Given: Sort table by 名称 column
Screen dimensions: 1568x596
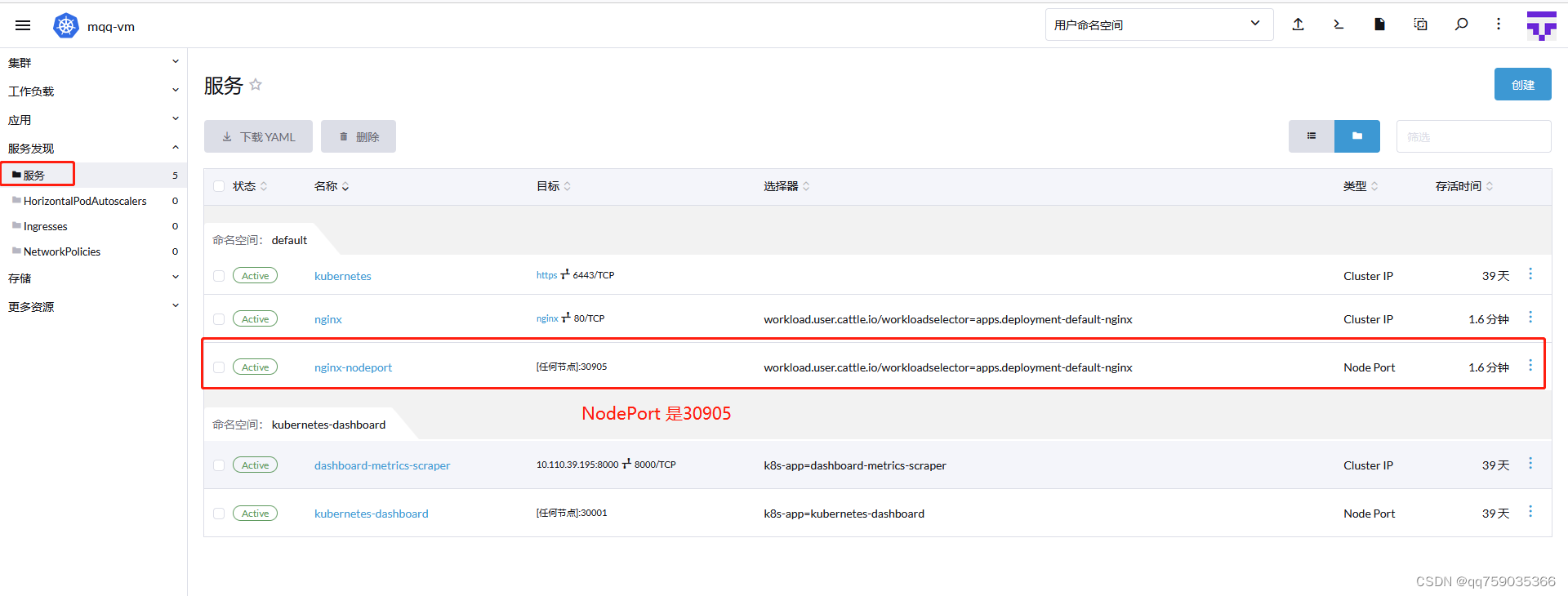Looking at the screenshot, I should tap(332, 186).
